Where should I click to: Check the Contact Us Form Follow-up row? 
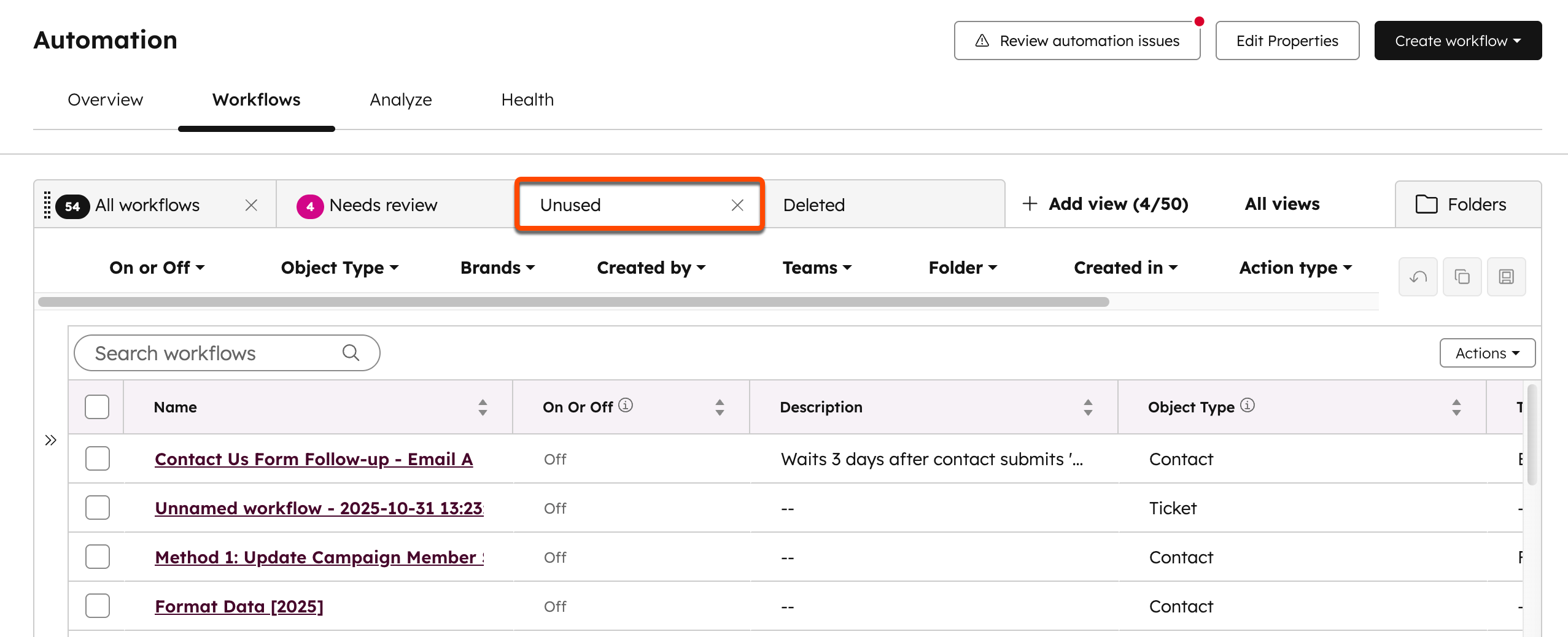(x=97, y=458)
